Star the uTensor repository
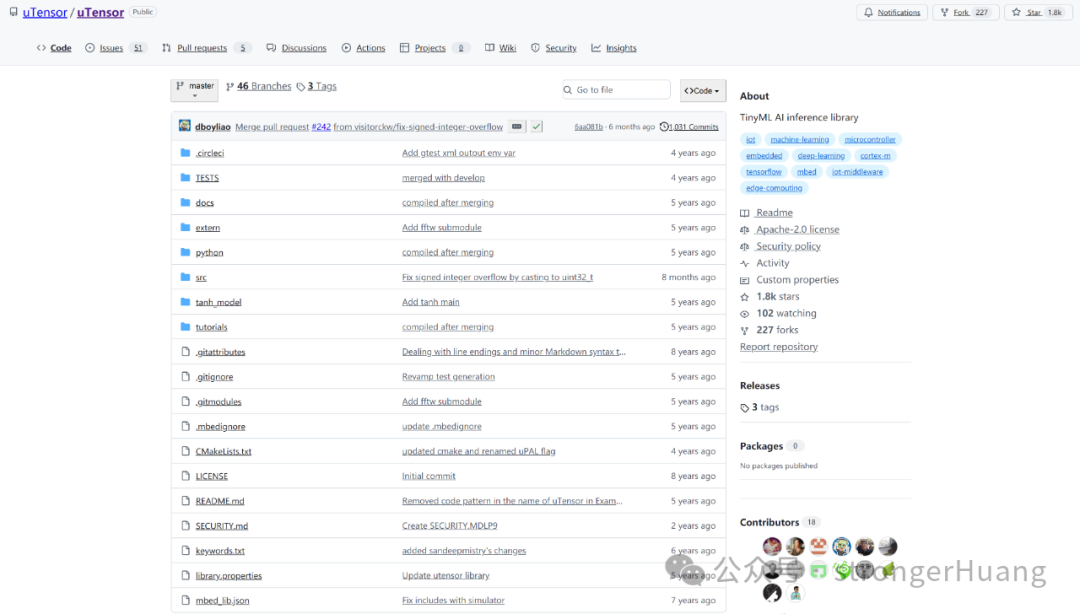 tap(1035, 12)
